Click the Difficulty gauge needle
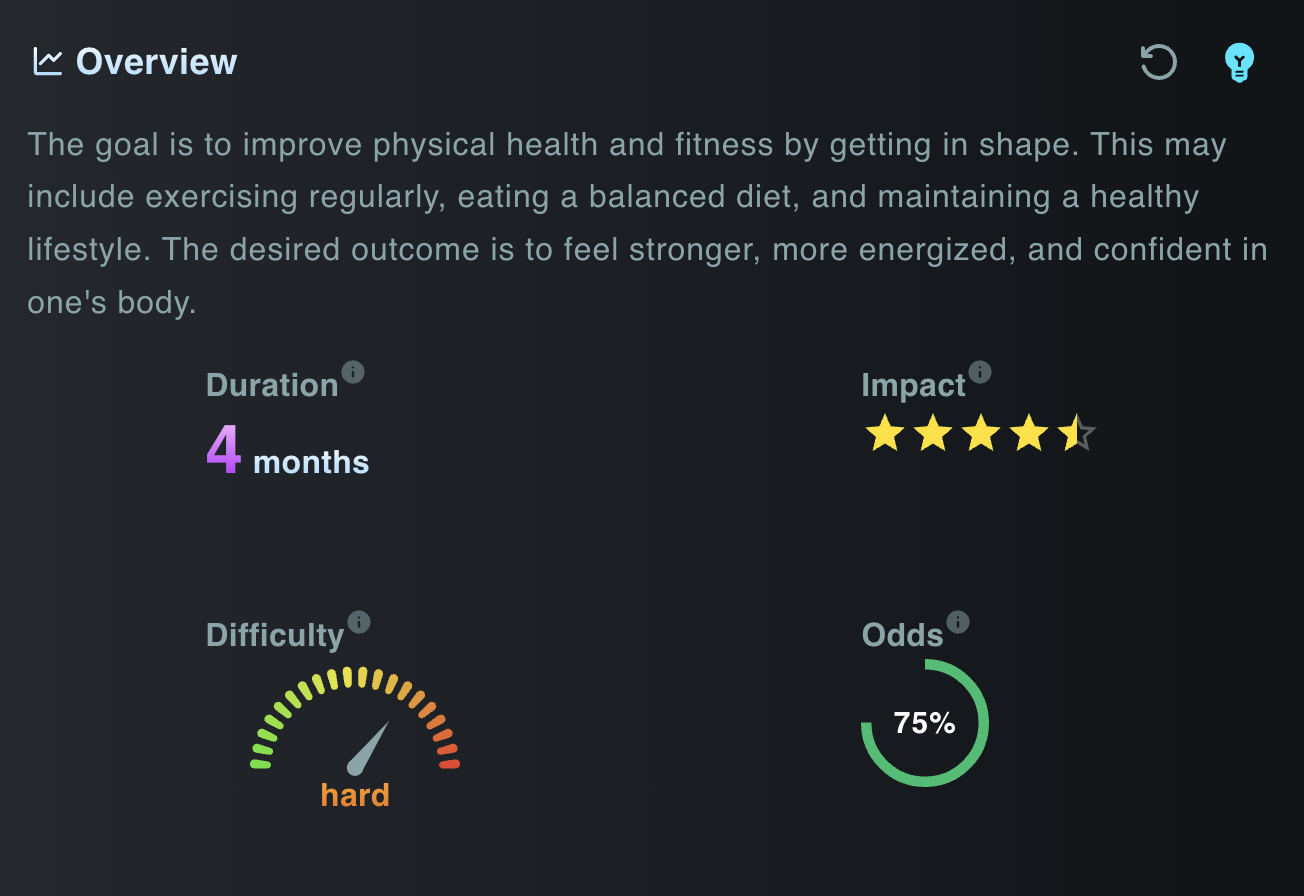1304x896 pixels. [368, 748]
